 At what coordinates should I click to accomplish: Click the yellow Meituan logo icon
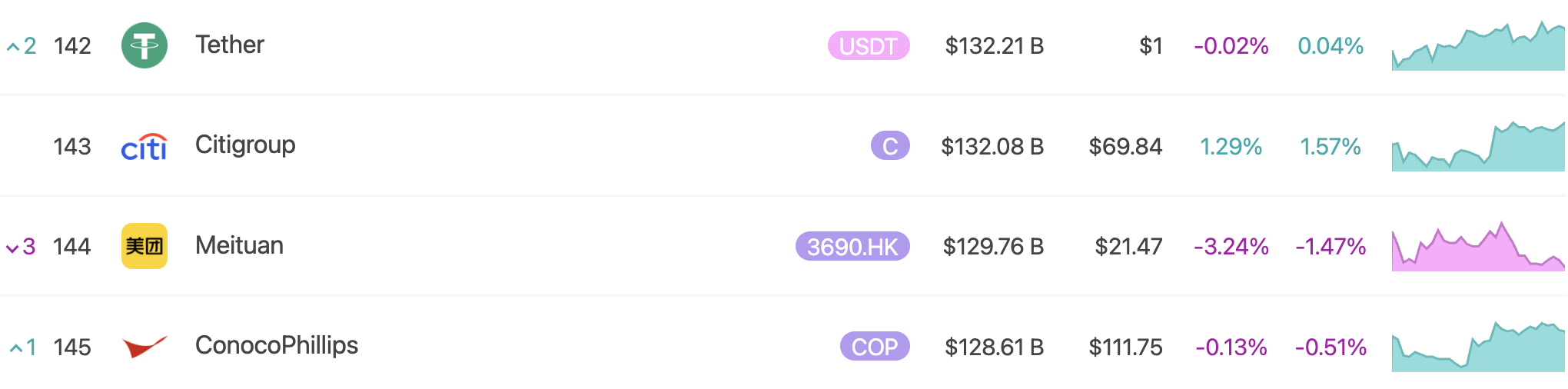click(145, 246)
